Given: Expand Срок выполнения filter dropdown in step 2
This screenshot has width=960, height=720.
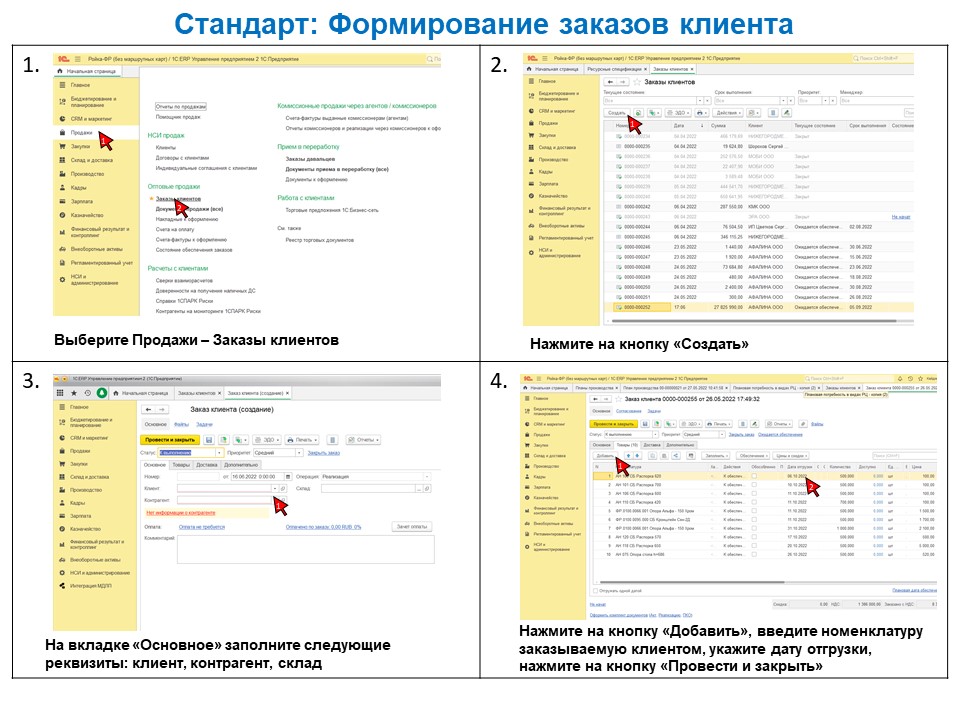Looking at the screenshot, I should click(x=782, y=100).
